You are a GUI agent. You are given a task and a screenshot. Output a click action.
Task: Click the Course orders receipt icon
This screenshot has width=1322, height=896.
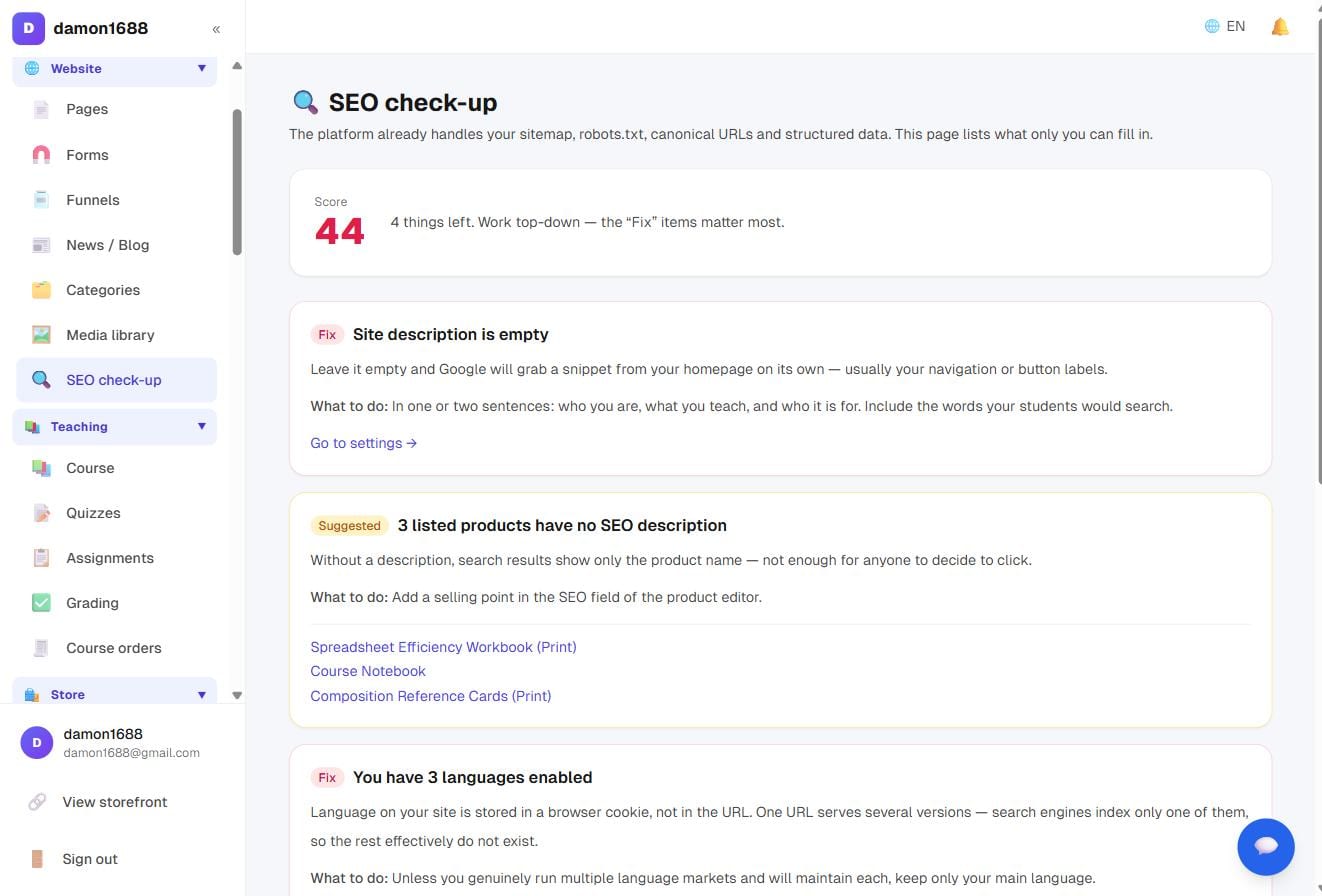41,648
